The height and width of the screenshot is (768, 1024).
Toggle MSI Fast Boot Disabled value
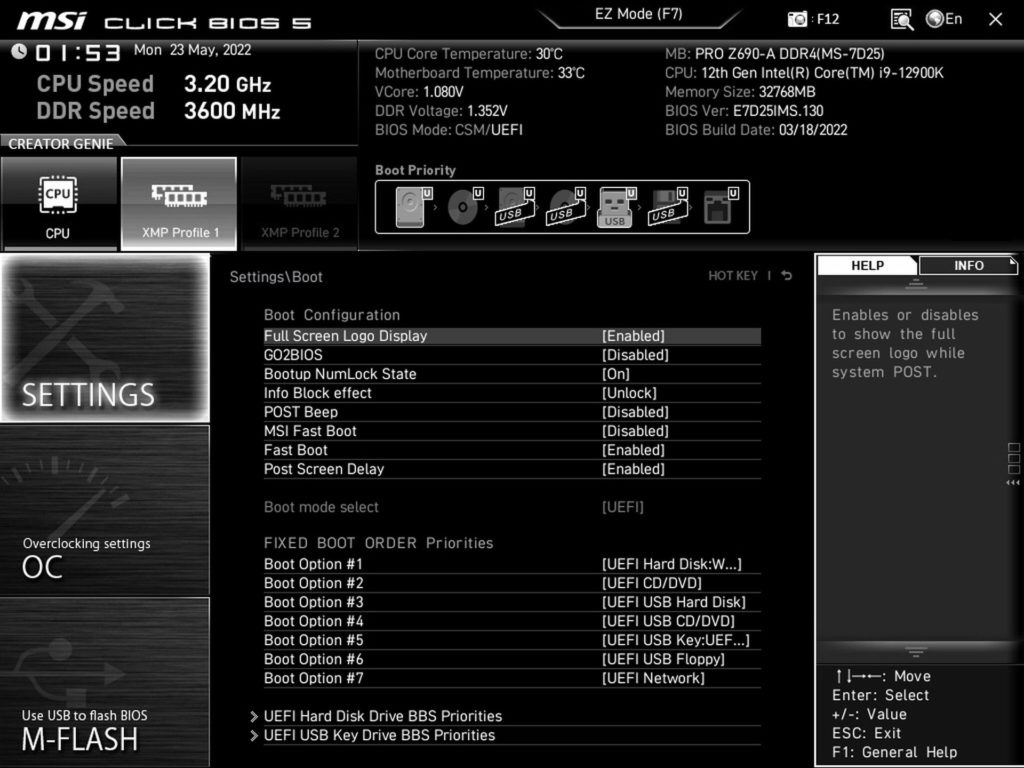point(635,430)
